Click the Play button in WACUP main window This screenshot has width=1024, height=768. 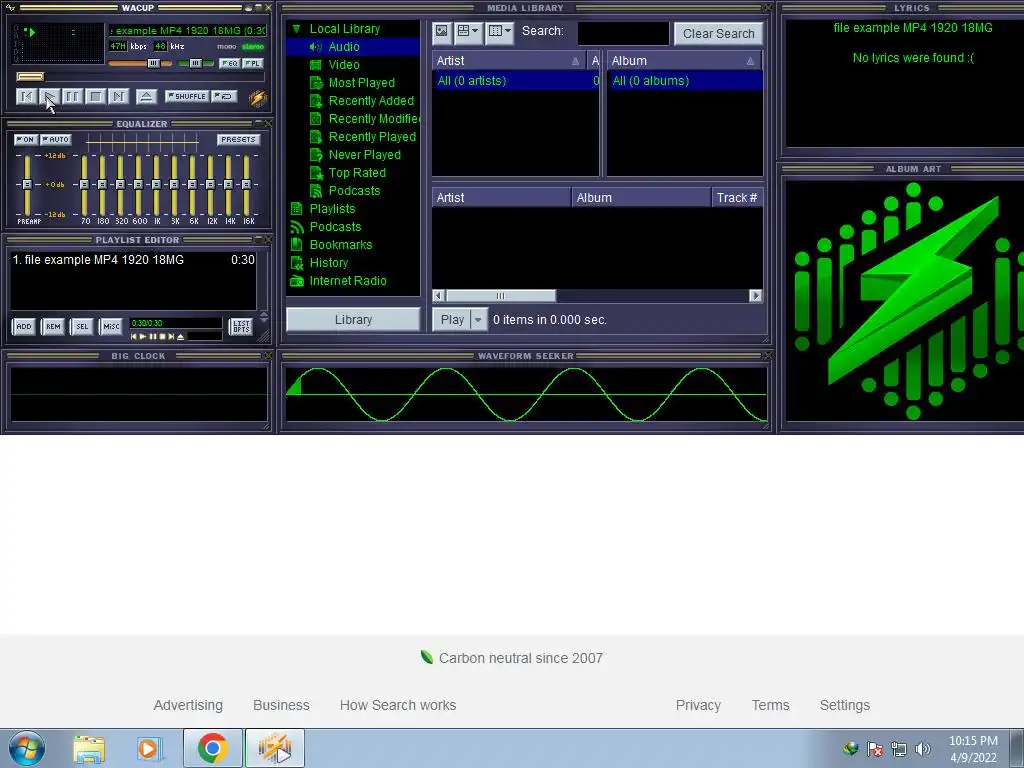49,97
